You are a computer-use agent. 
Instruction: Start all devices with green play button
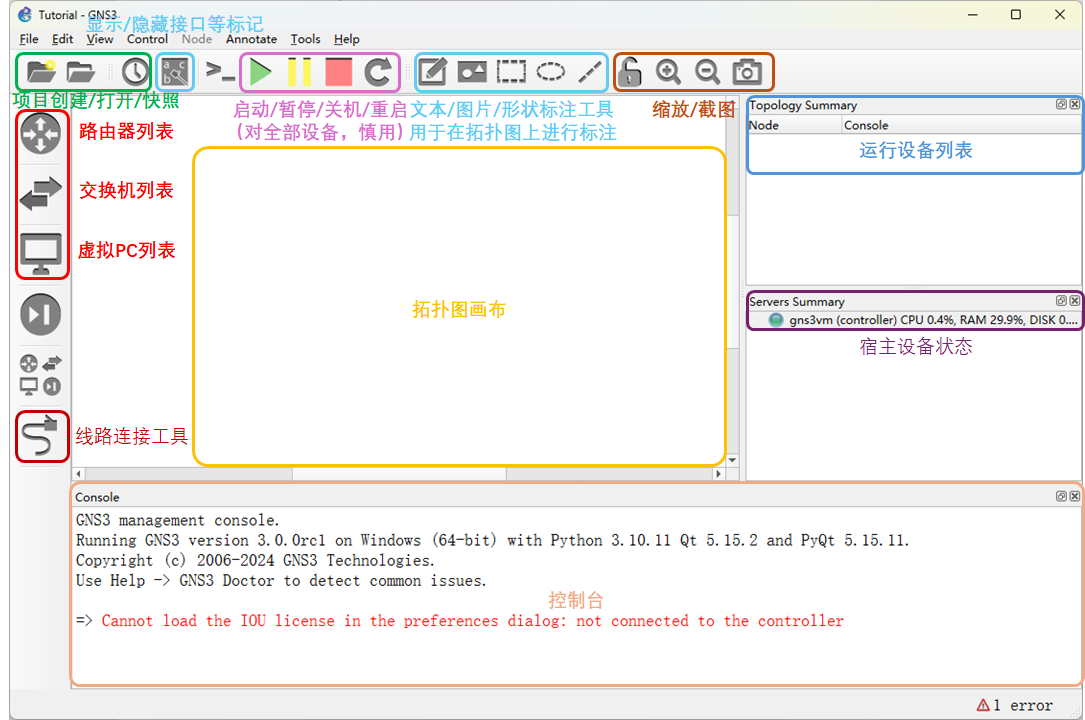(x=261, y=71)
